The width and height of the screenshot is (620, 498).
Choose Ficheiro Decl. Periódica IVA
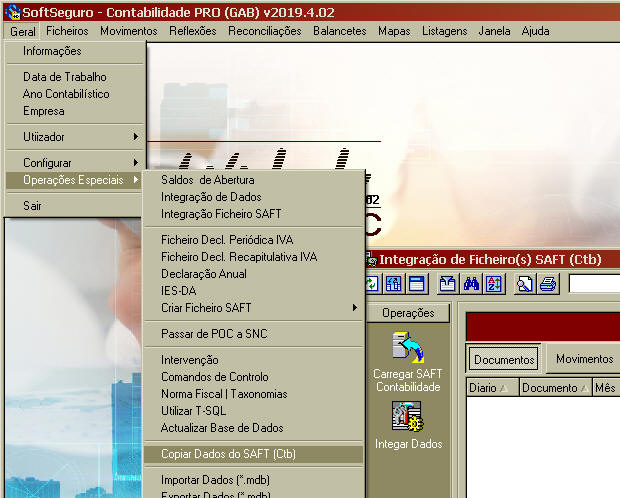(253, 240)
